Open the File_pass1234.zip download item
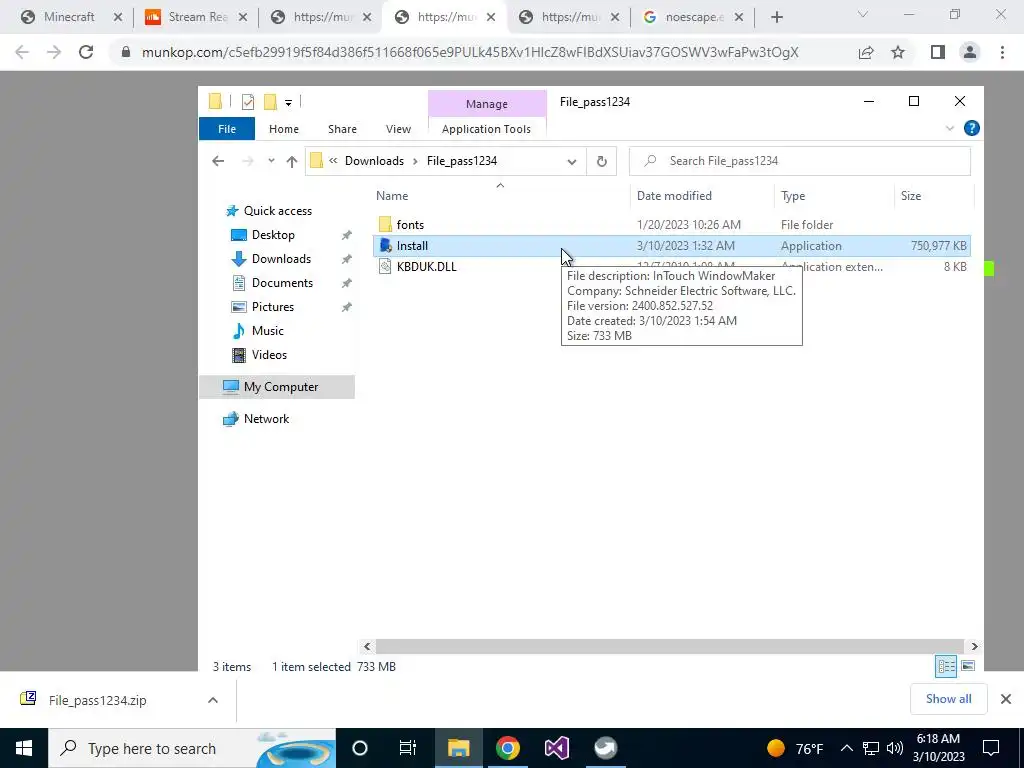The height and width of the screenshot is (768, 1024). click(97, 701)
